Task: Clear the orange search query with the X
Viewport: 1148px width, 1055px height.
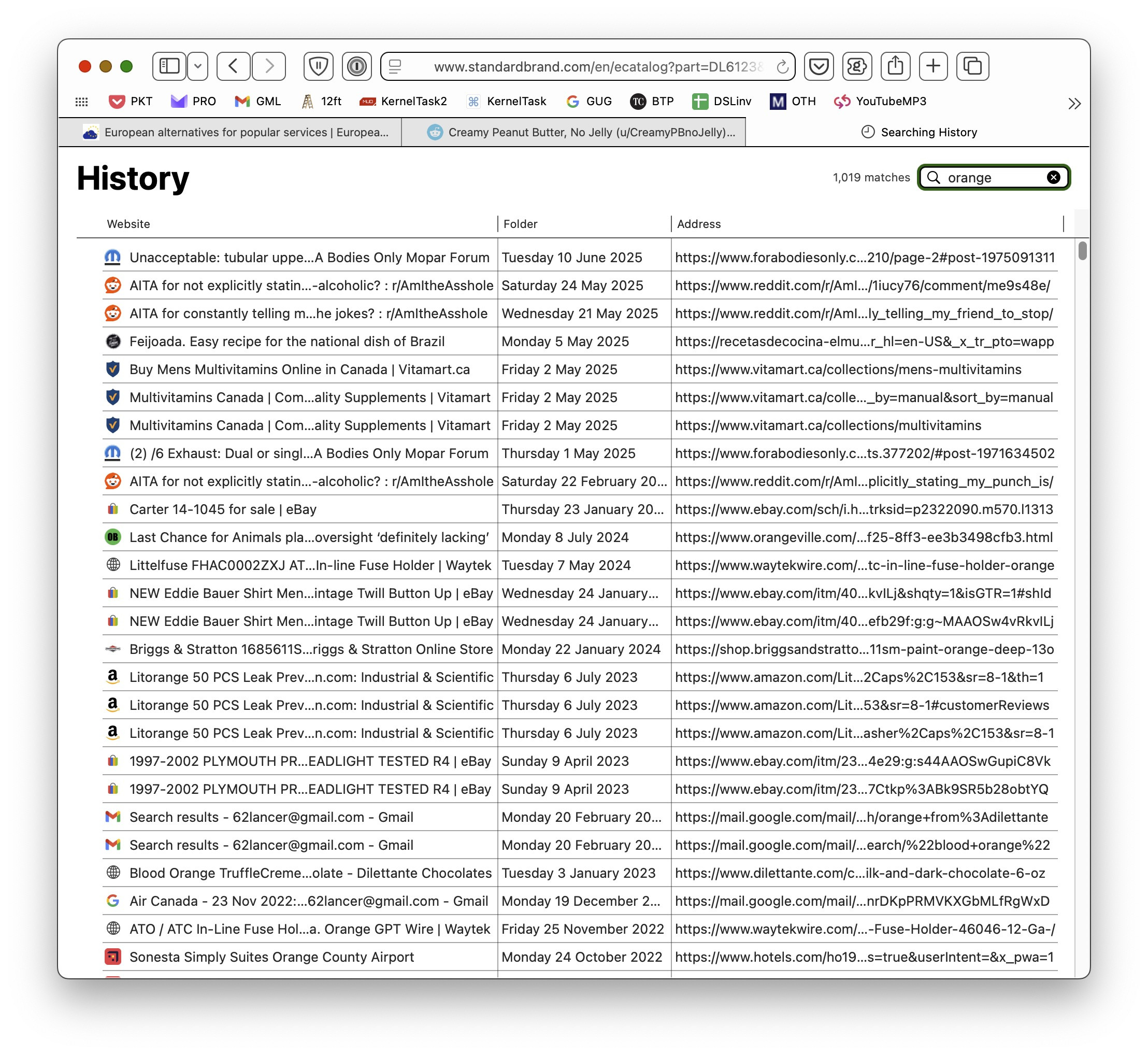Action: (1053, 178)
